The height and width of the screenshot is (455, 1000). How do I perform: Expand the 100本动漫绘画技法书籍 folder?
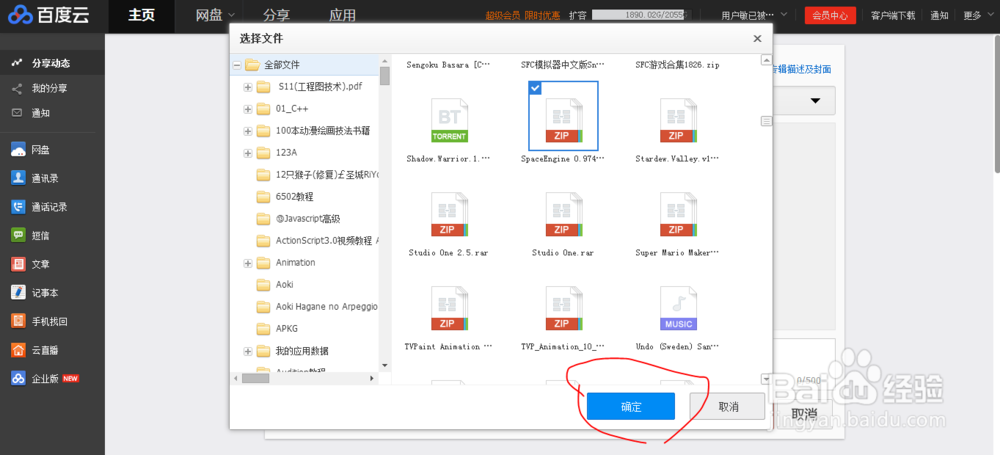click(x=247, y=131)
